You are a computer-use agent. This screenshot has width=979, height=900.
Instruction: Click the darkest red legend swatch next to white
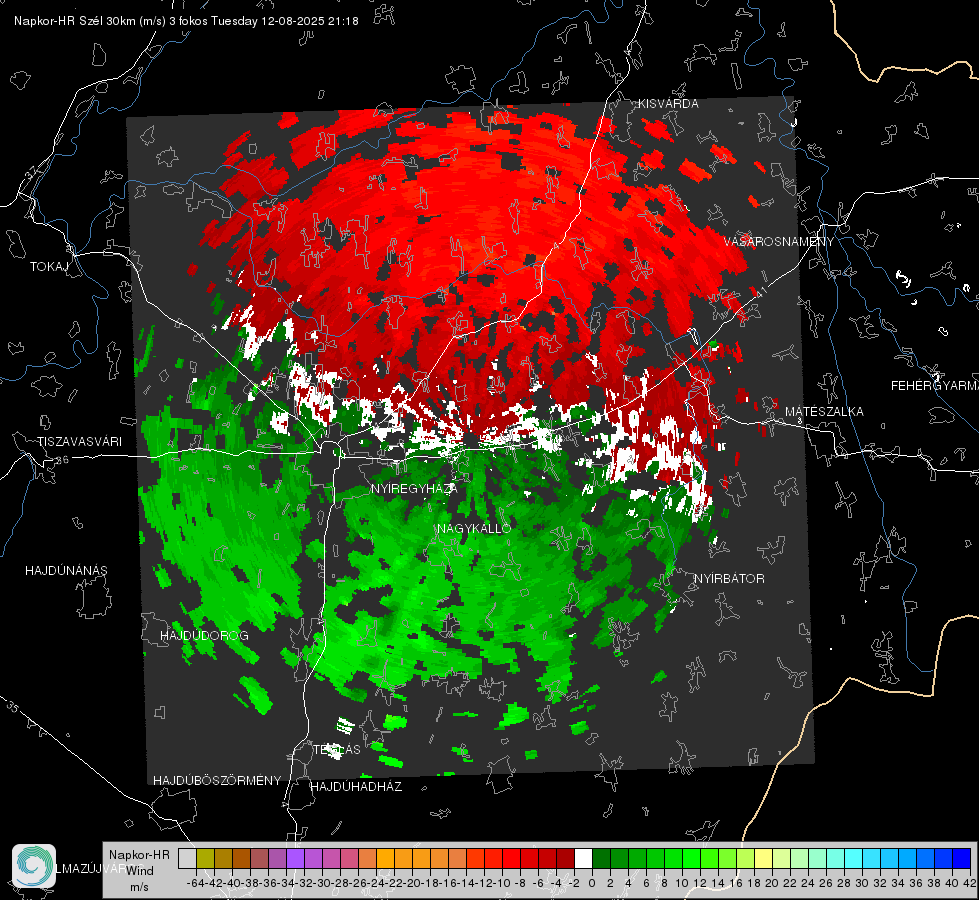(565, 858)
